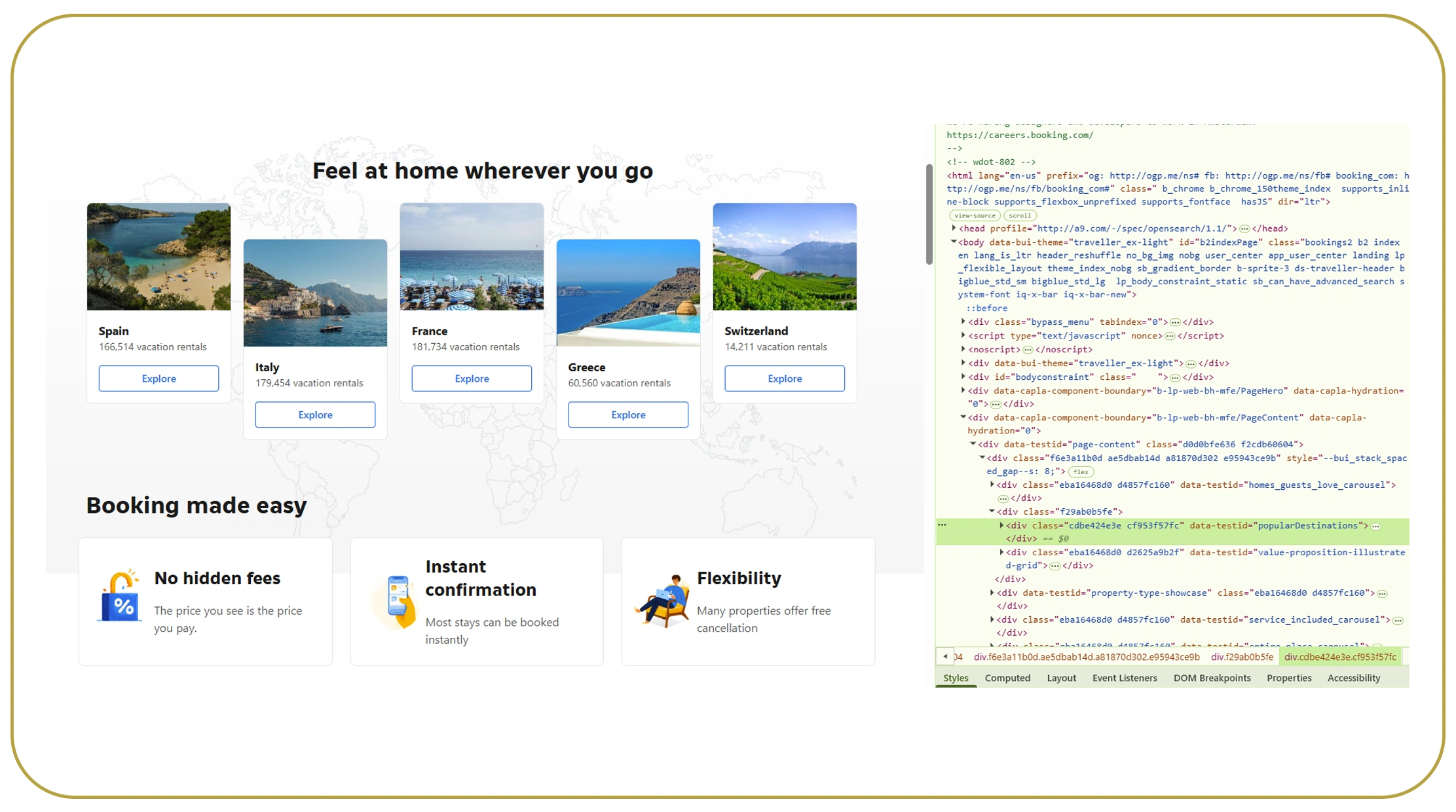The width and height of the screenshot is (1456, 812).
Task: Open the Layout tab
Action: click(1061, 678)
